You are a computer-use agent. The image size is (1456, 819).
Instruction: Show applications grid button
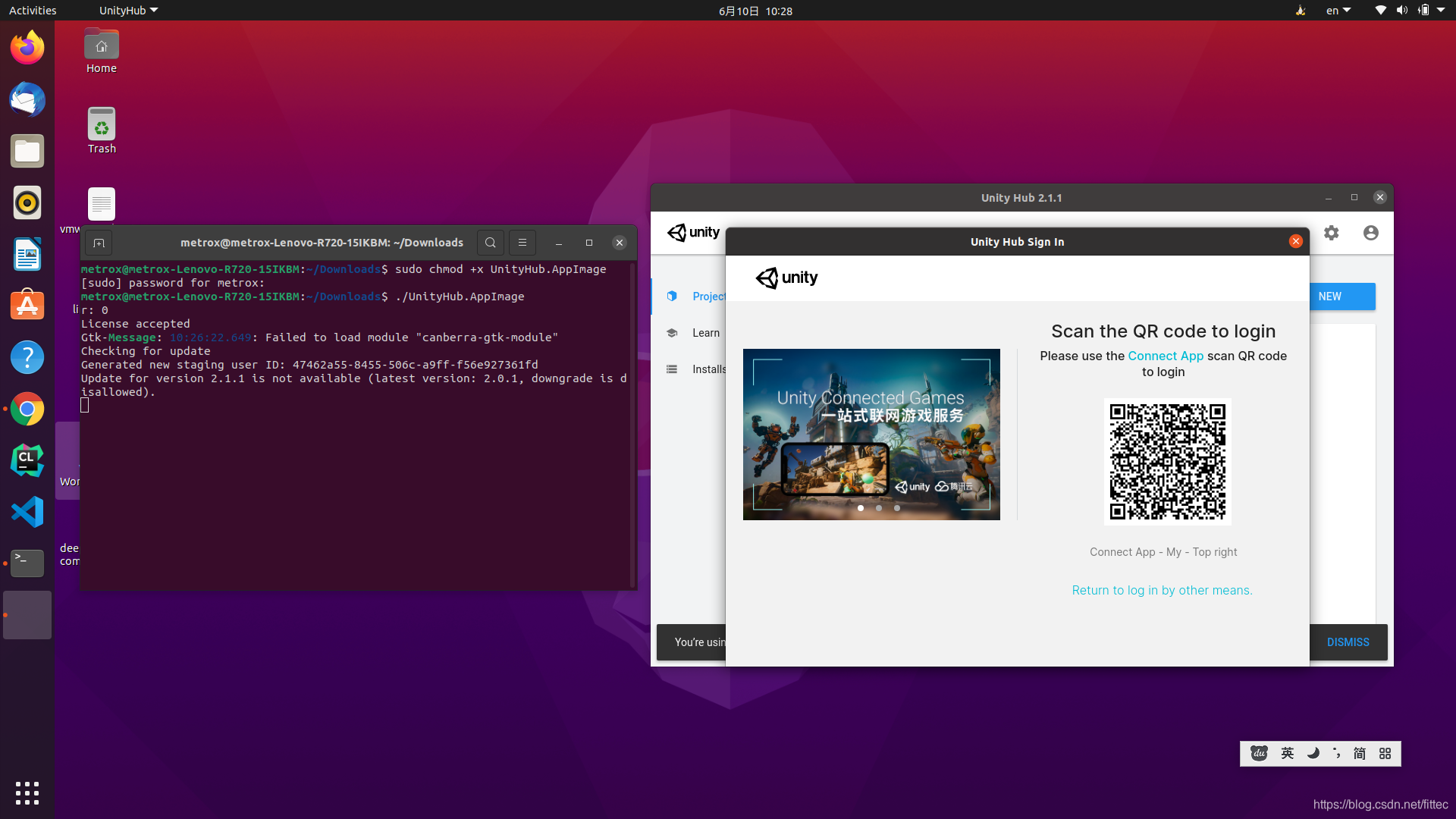(x=27, y=792)
